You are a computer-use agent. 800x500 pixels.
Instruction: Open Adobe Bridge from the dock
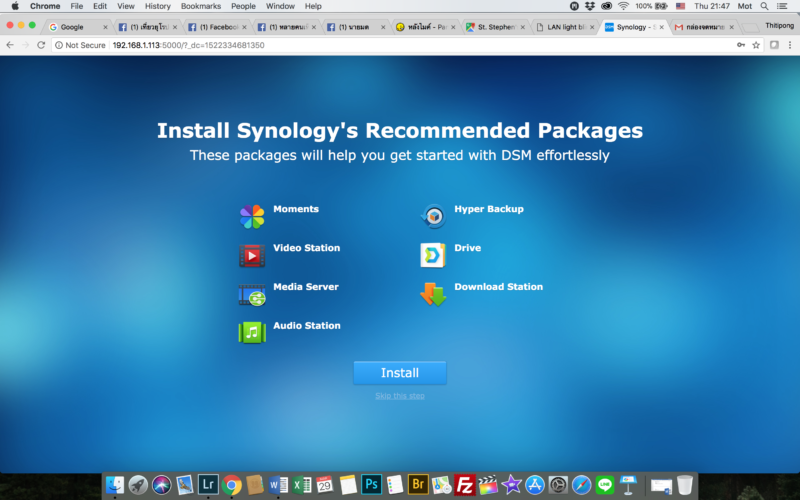[418, 484]
